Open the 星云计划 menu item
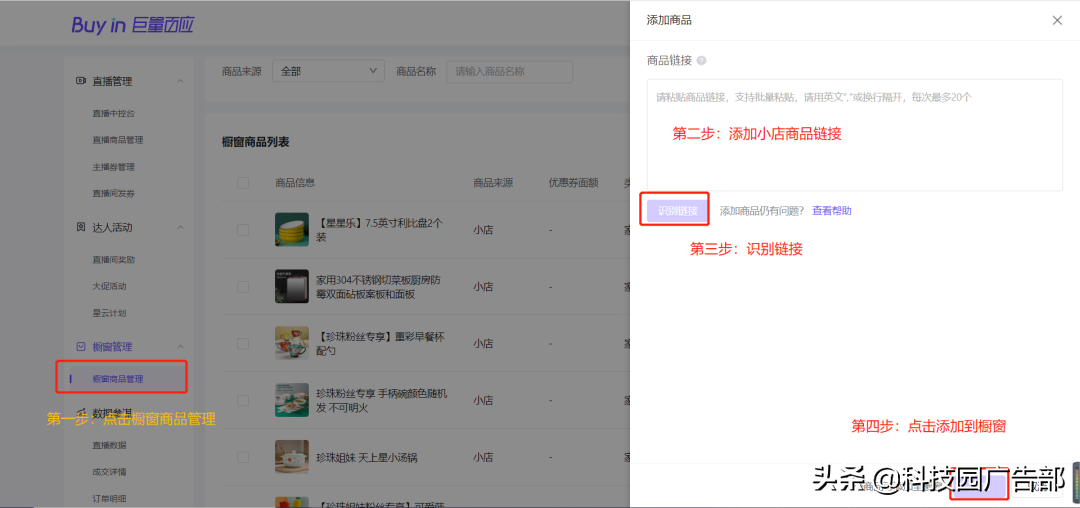The width and height of the screenshot is (1080, 508). tap(109, 313)
